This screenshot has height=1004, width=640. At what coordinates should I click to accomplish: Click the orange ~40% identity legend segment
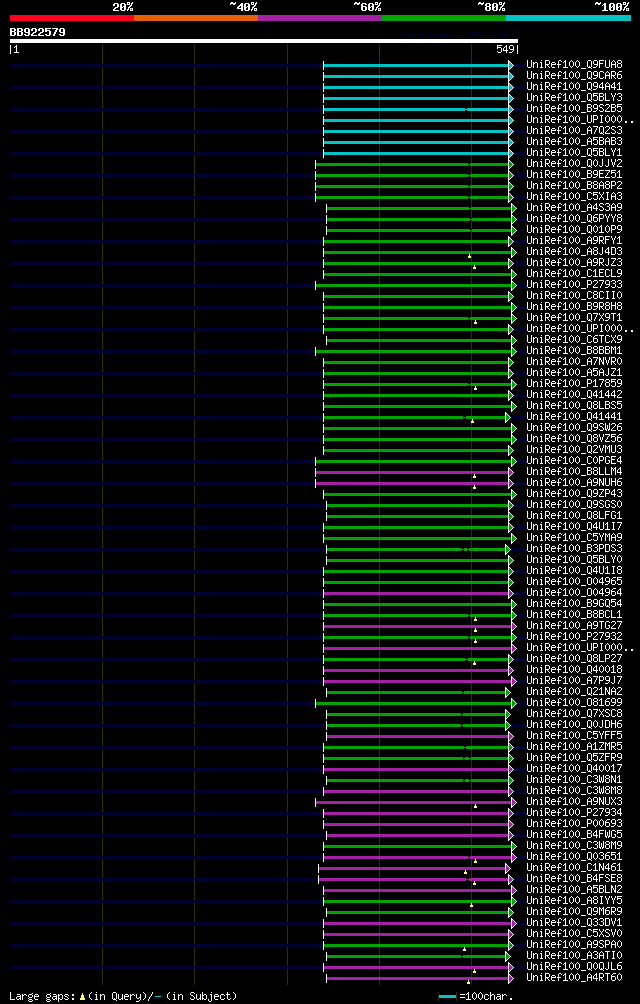point(196,18)
